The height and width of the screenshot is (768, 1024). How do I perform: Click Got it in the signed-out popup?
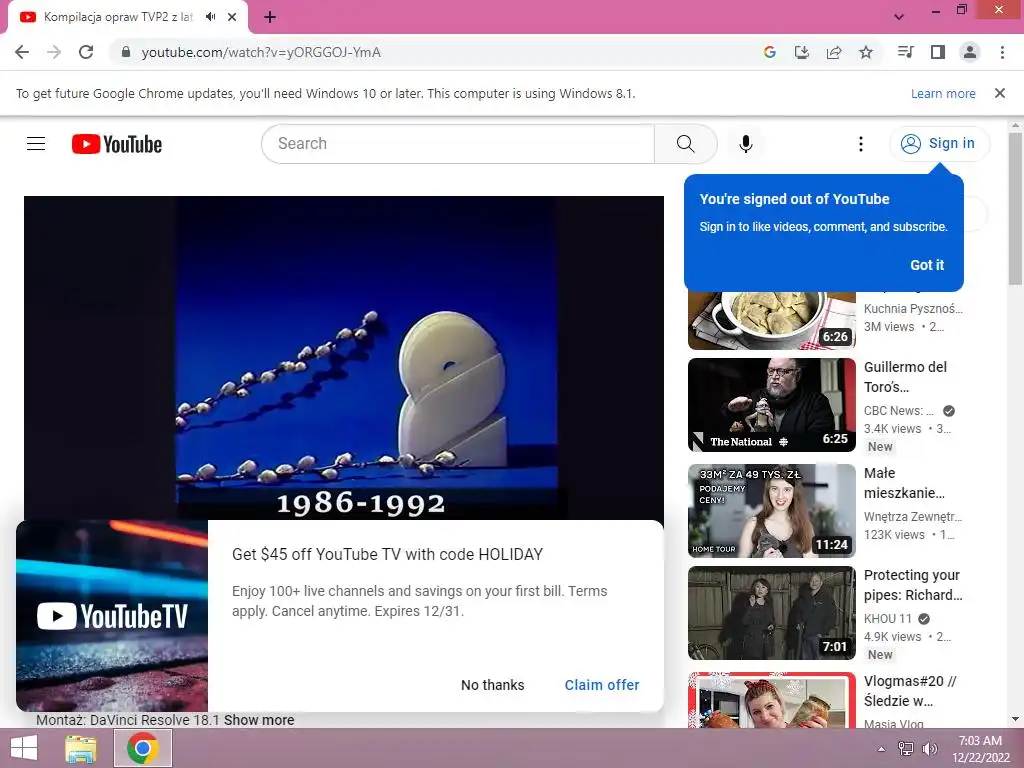pos(927,265)
